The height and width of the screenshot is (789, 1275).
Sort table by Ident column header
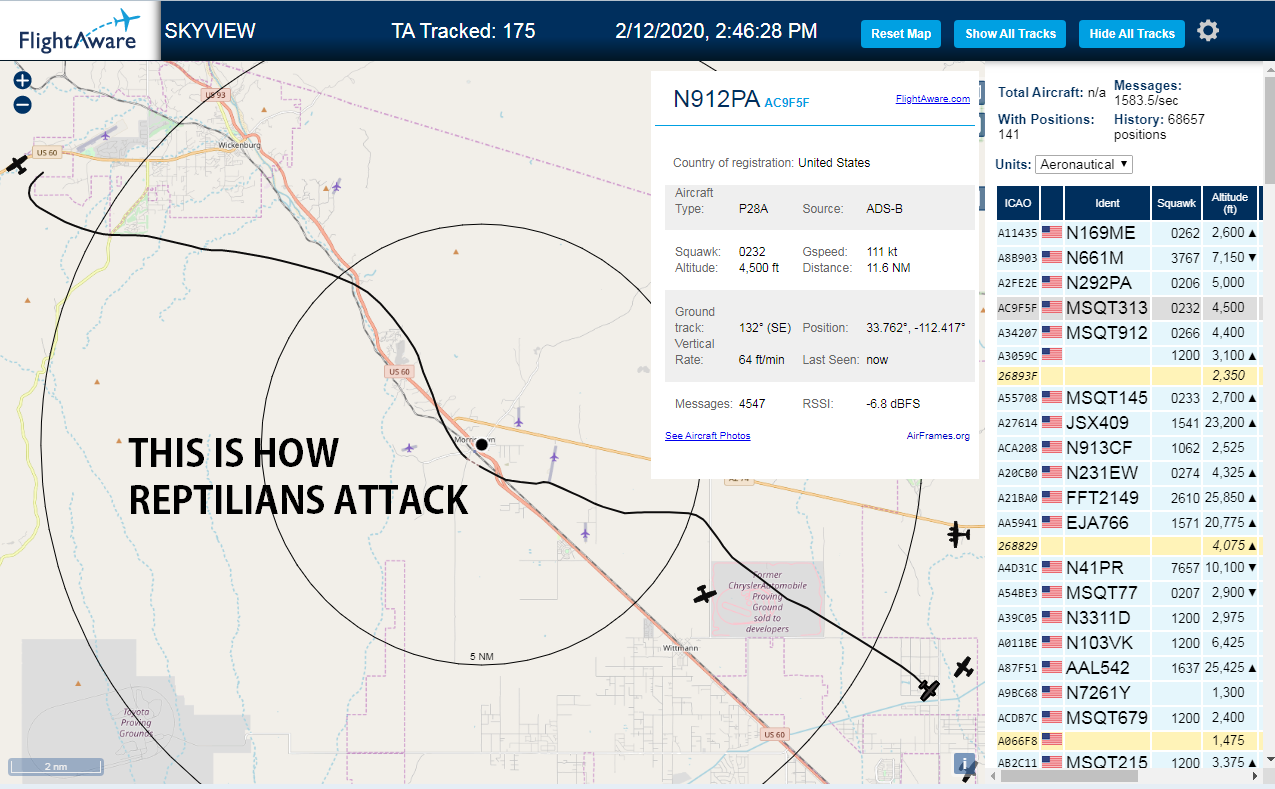tap(1107, 203)
